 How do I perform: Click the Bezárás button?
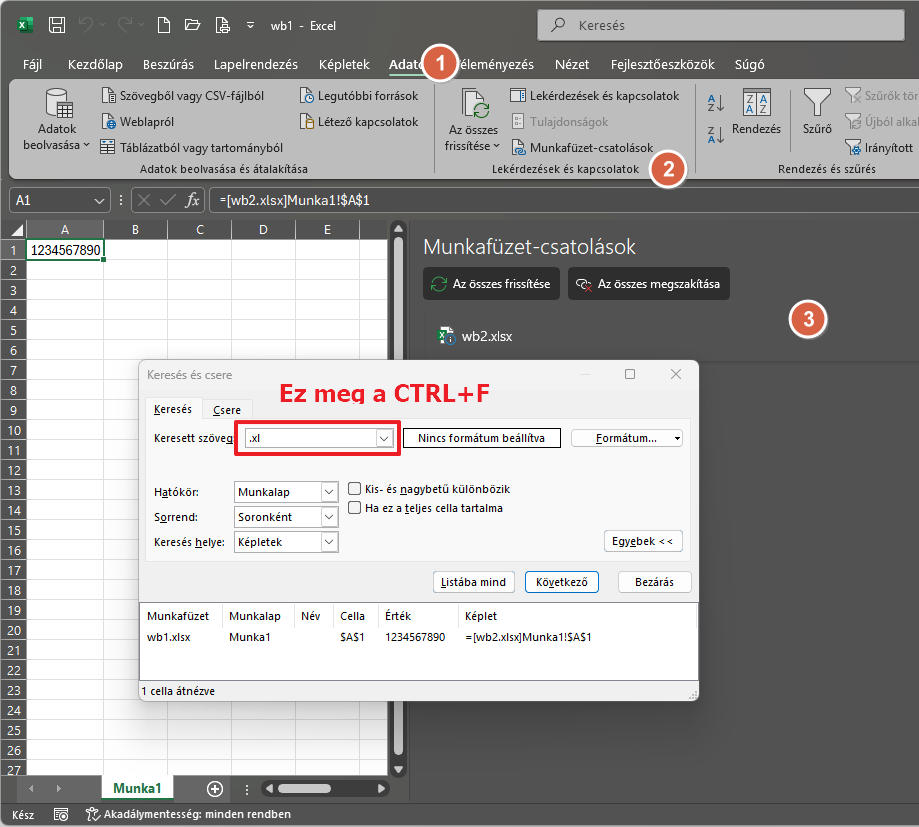pos(655,582)
